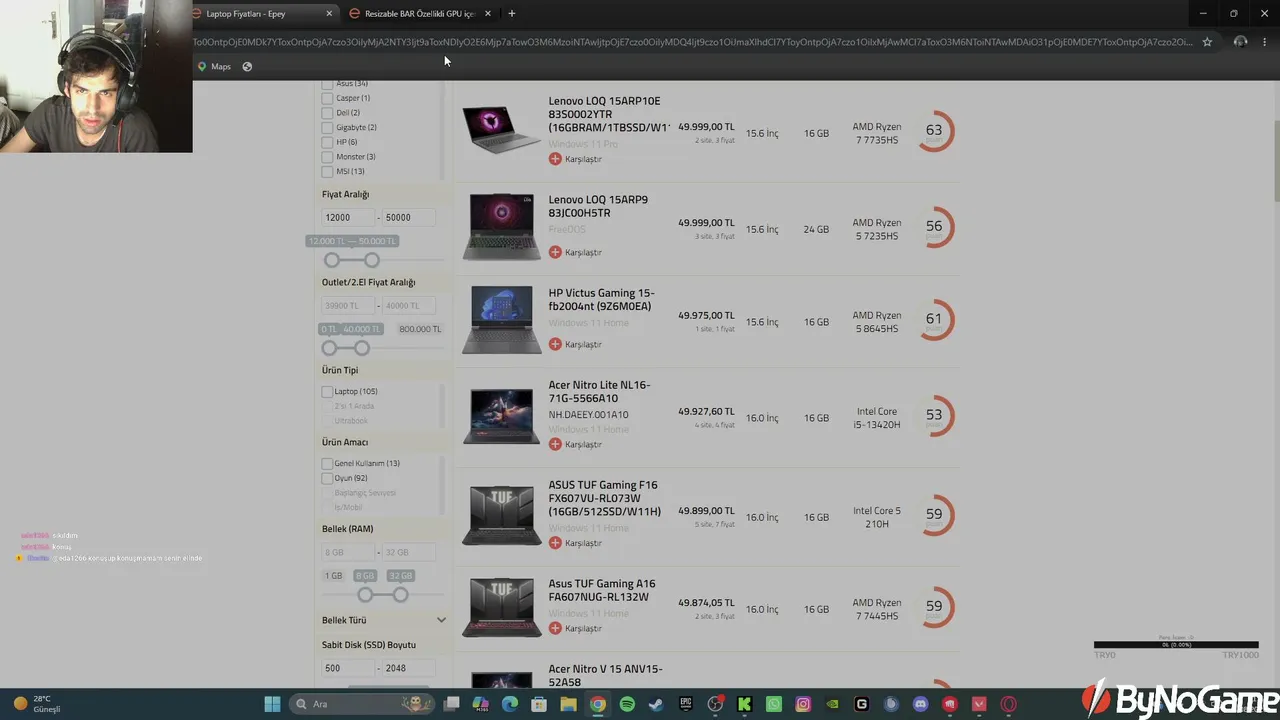Viewport: 1280px width, 720px height.
Task: Open Epic Games Launcher from the taskbar
Action: [x=686, y=704]
